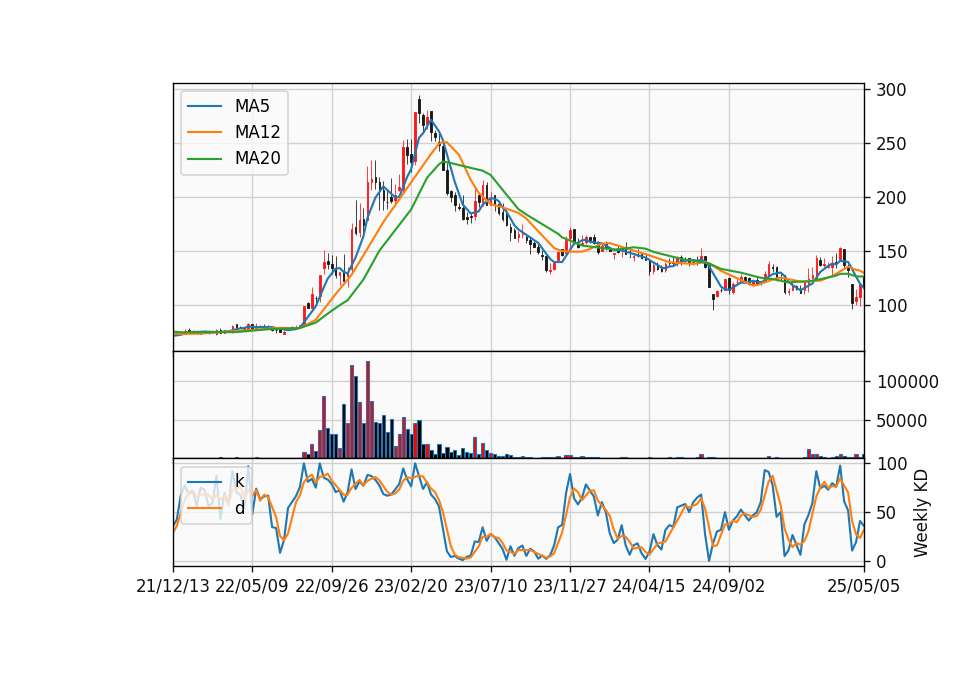
Task: Click the MA12 legend label
Action: (257, 132)
